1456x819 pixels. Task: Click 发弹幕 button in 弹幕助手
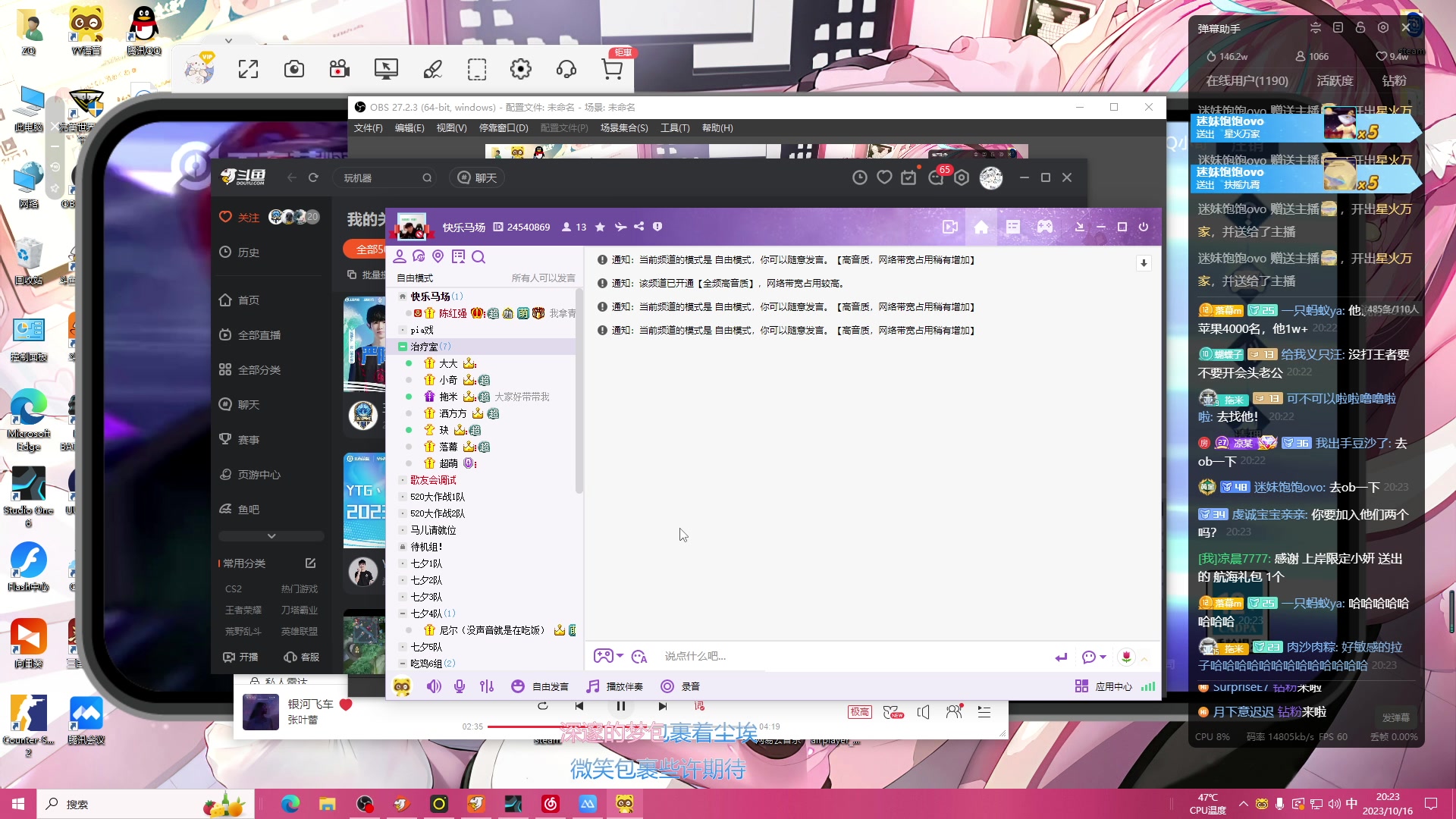tap(1395, 717)
